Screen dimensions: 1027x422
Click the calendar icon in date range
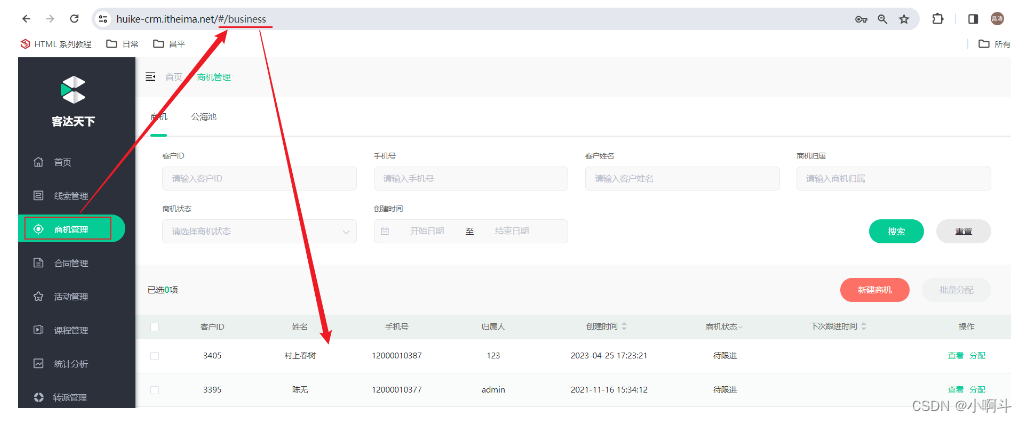tap(385, 231)
